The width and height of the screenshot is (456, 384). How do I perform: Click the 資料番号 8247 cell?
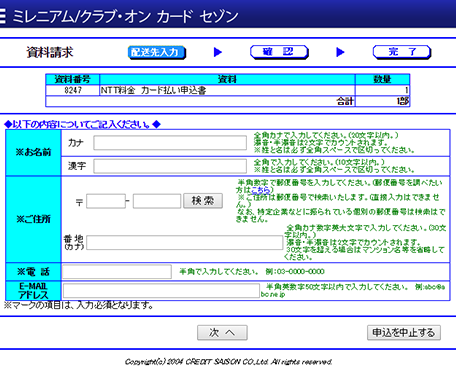coord(73,90)
